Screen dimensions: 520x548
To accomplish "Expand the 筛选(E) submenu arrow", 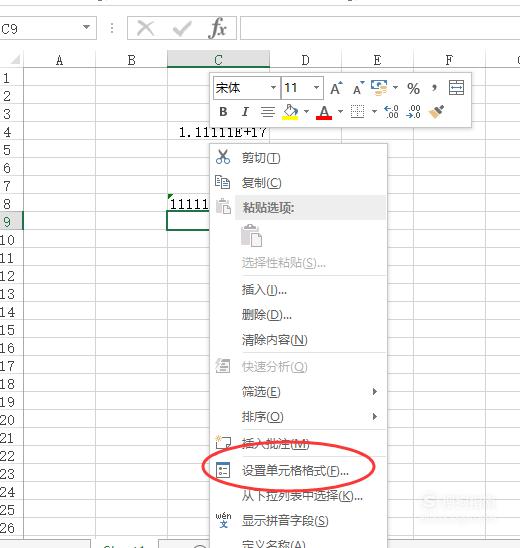I will (375, 391).
